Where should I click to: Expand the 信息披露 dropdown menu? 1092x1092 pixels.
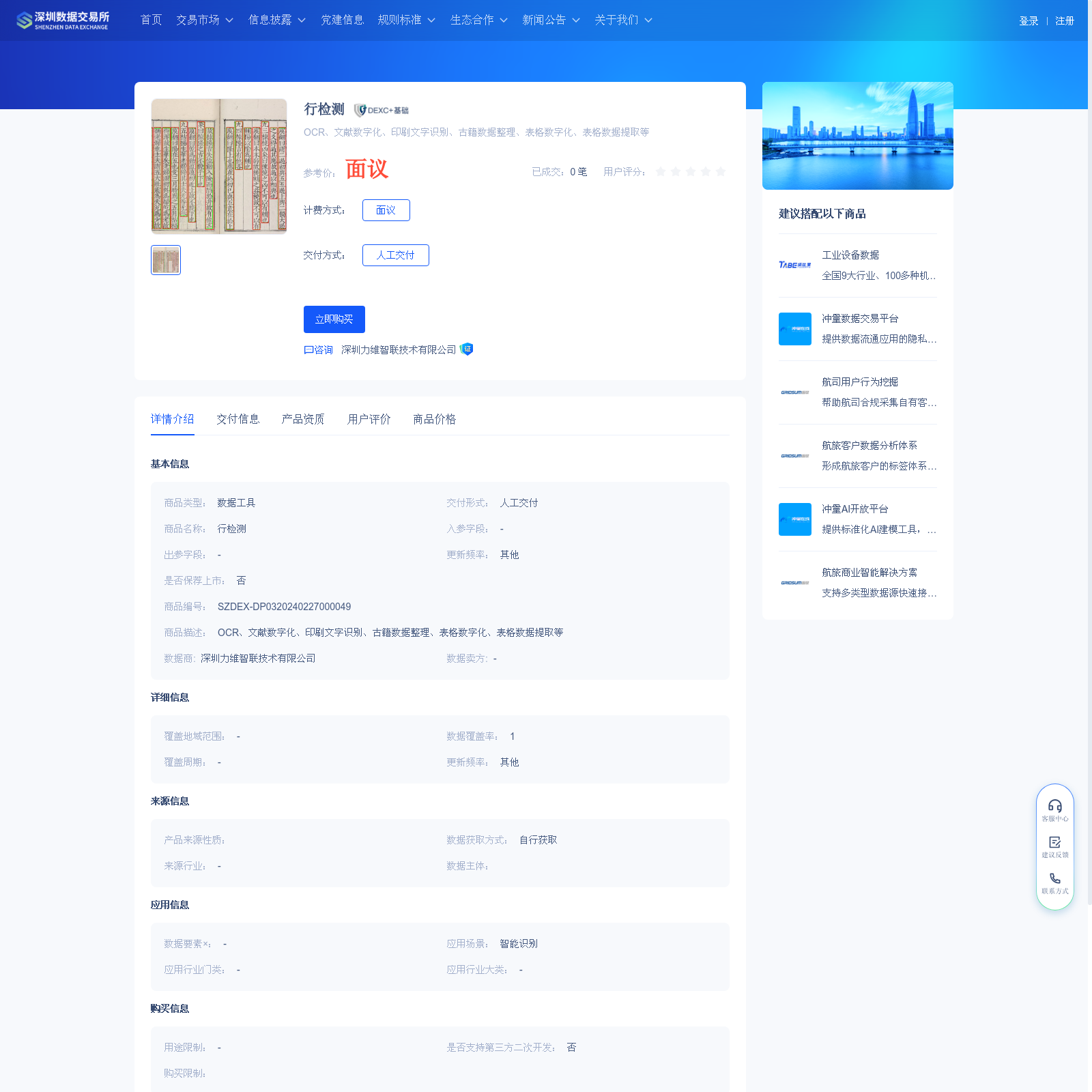pyautogui.click(x=277, y=20)
